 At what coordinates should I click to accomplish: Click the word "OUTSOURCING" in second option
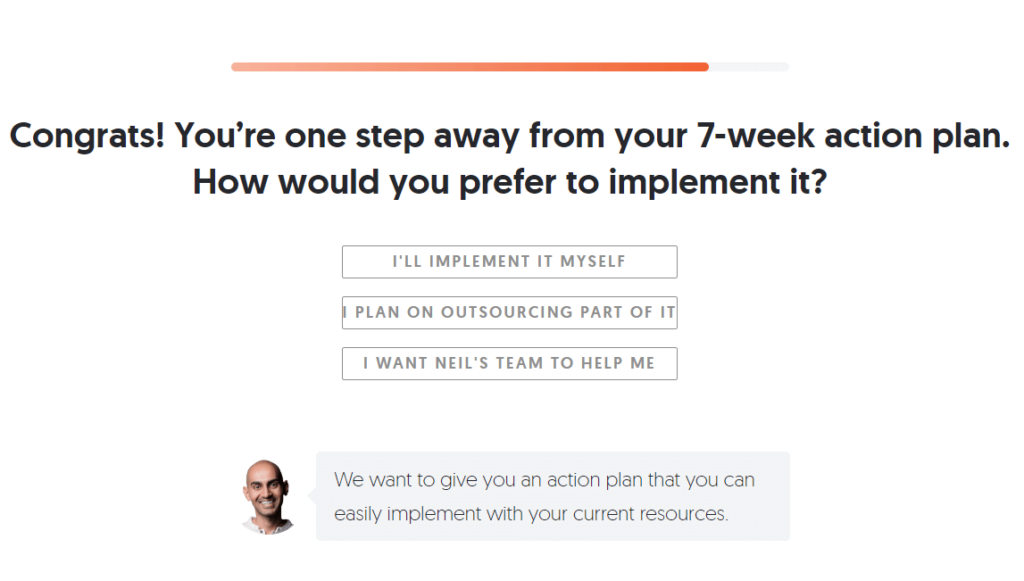coord(507,313)
